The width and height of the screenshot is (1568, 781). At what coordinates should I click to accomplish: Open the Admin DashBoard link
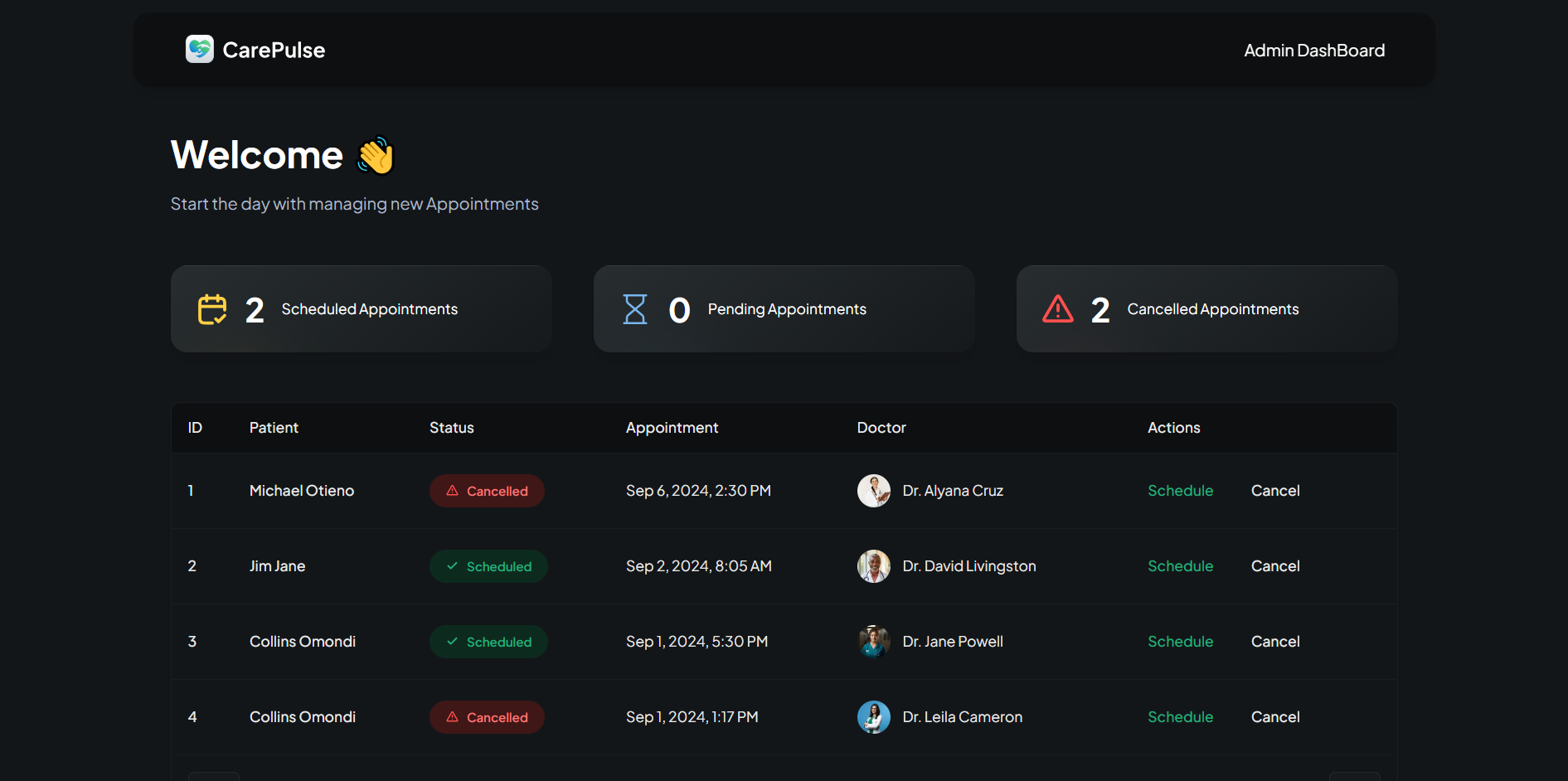point(1313,51)
